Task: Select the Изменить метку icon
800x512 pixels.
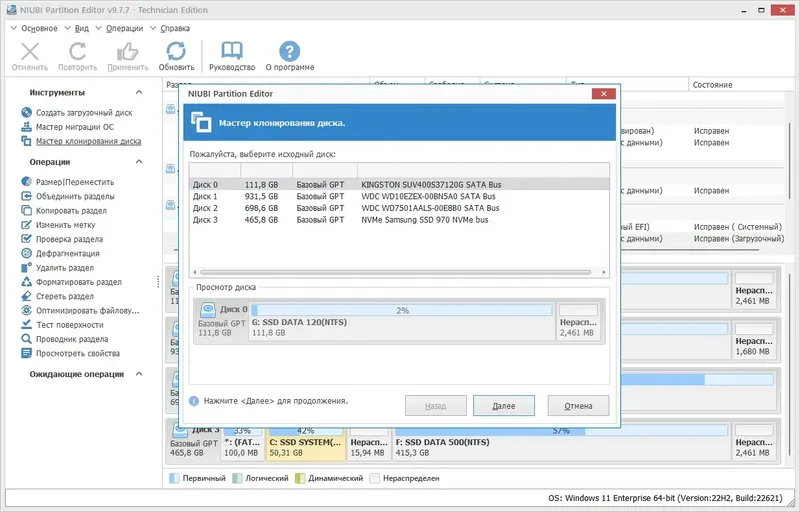Action: [27, 224]
